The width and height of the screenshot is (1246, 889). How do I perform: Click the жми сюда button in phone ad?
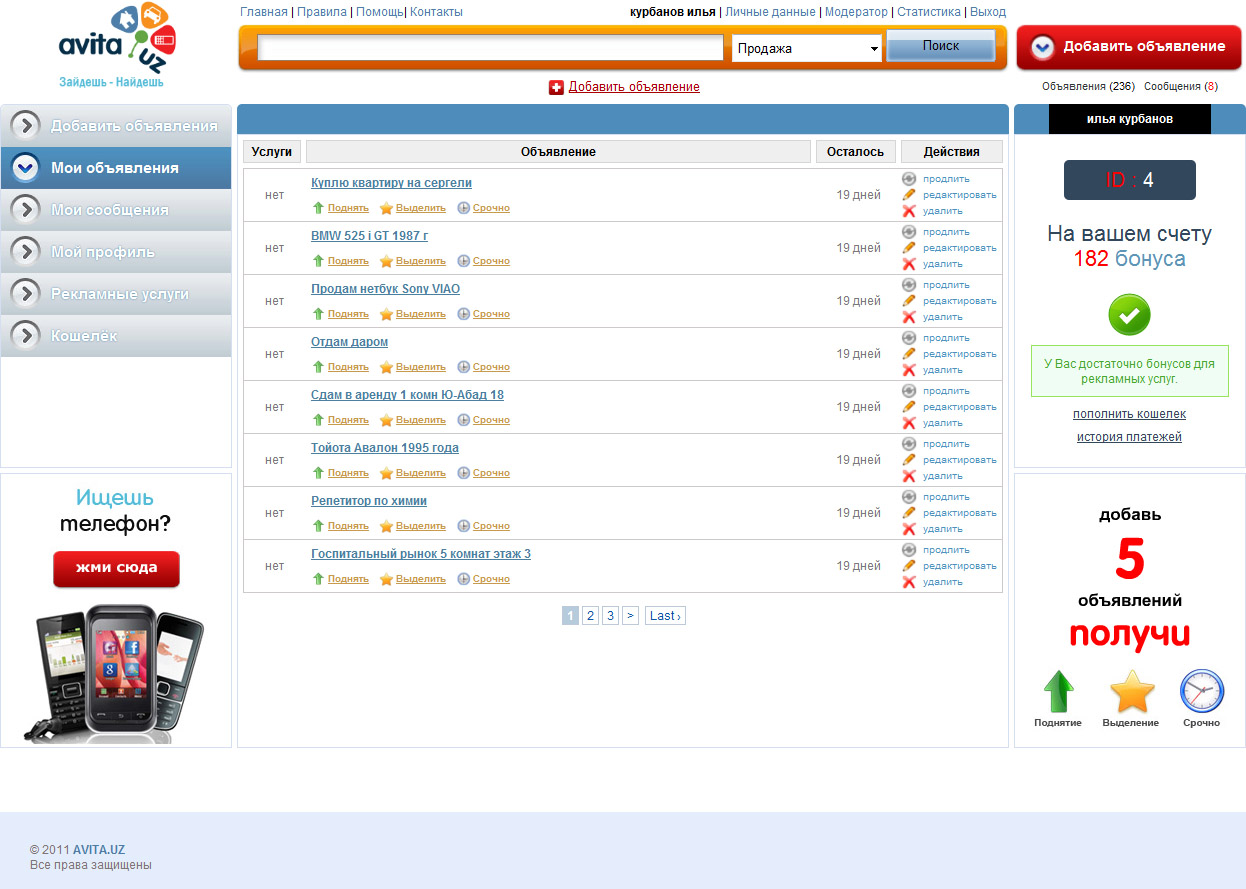click(116, 568)
